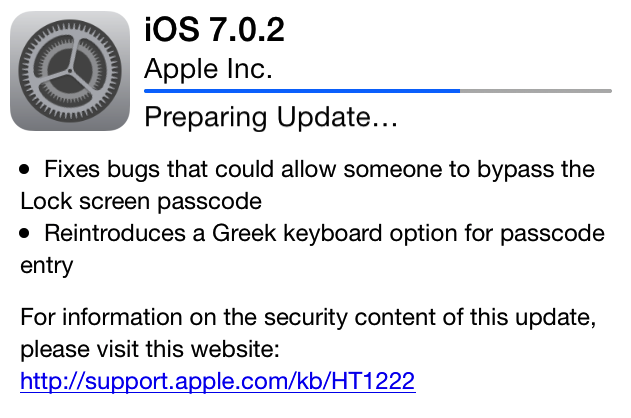Click the center hub of the gear icon

pos(70,73)
